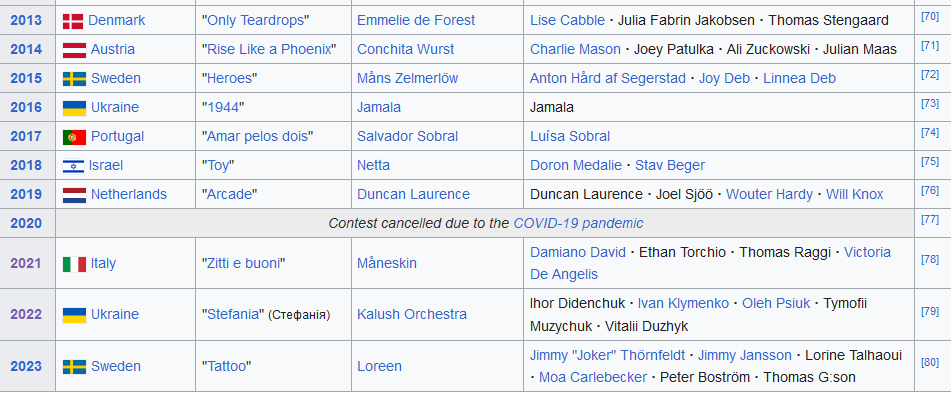Screen dimensions: 951x396
Task: Click the Sweden flag in 2023 row
Action: (75, 367)
